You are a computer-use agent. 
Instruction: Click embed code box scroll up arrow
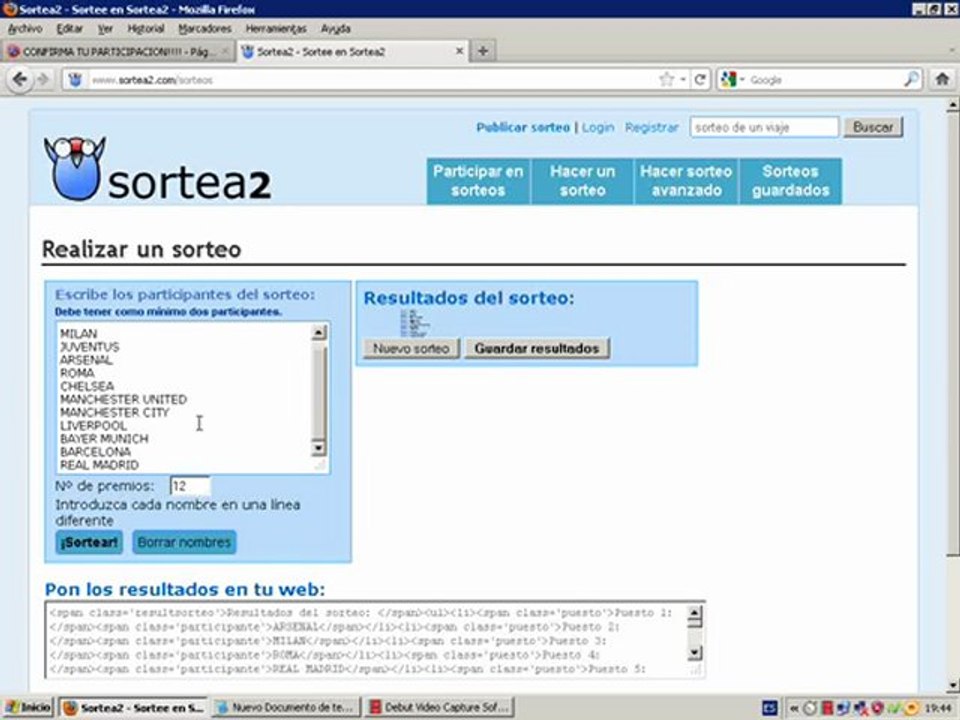694,614
